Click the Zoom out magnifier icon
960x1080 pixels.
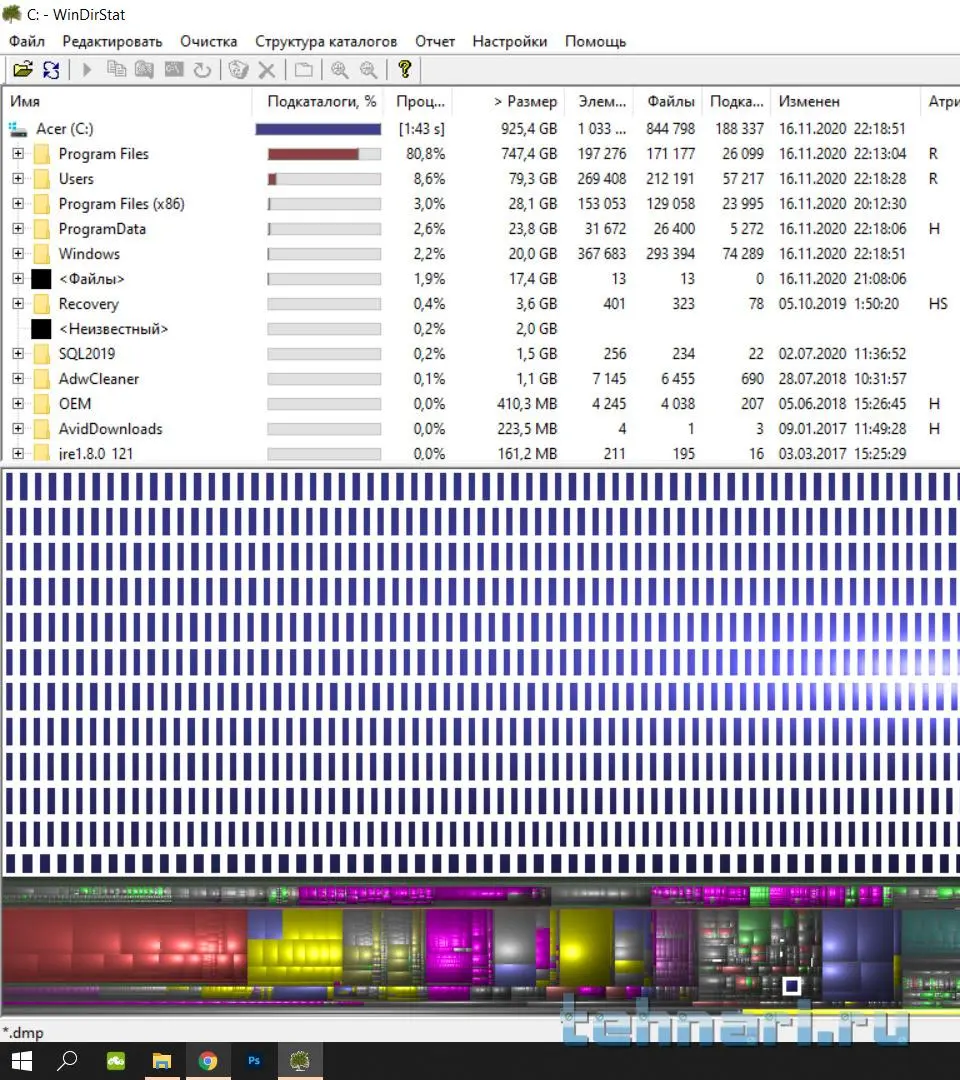pyautogui.click(x=368, y=70)
